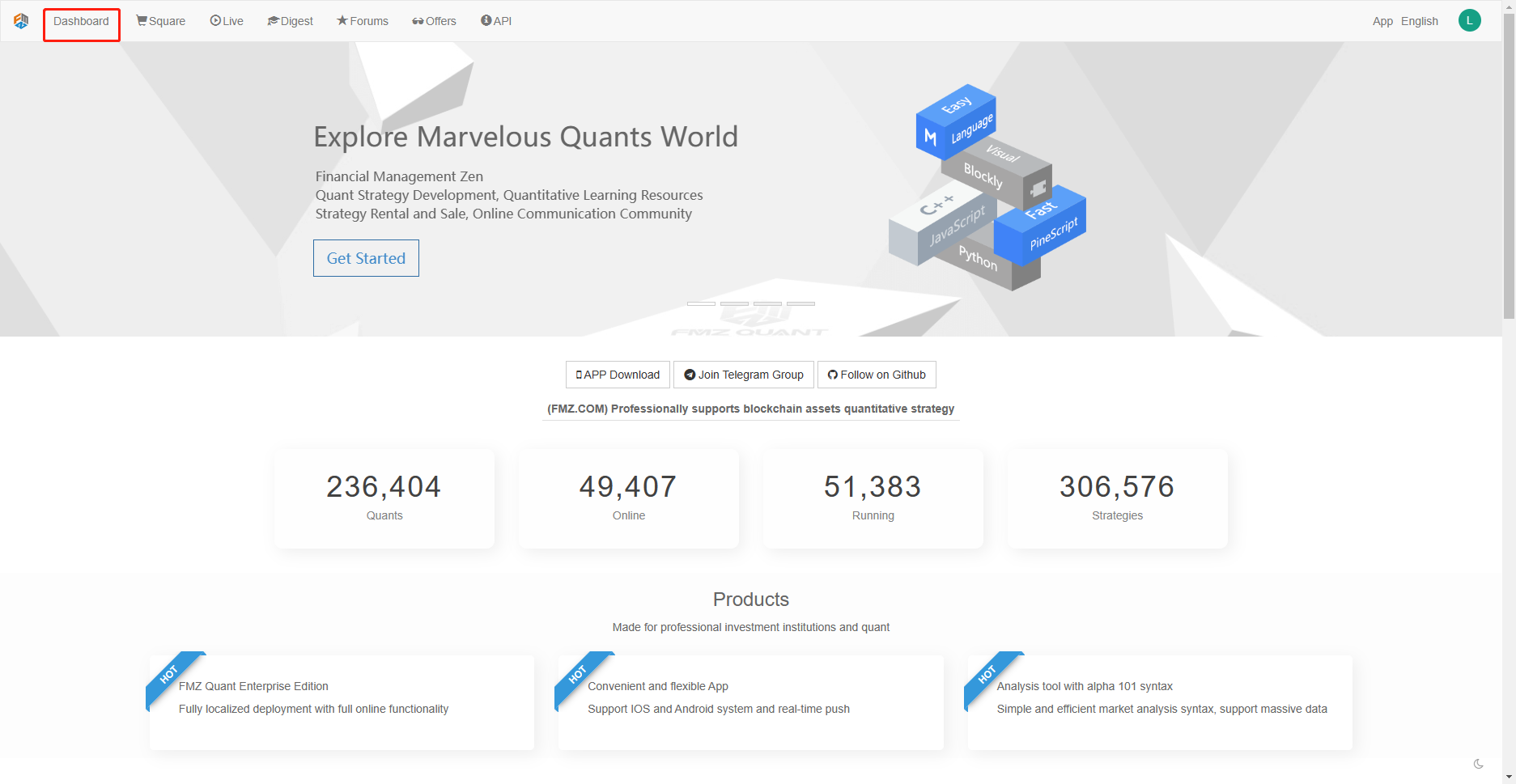Screen dimensions: 1516x784
Task: Click the FMZ logo icon
Action: (21, 21)
